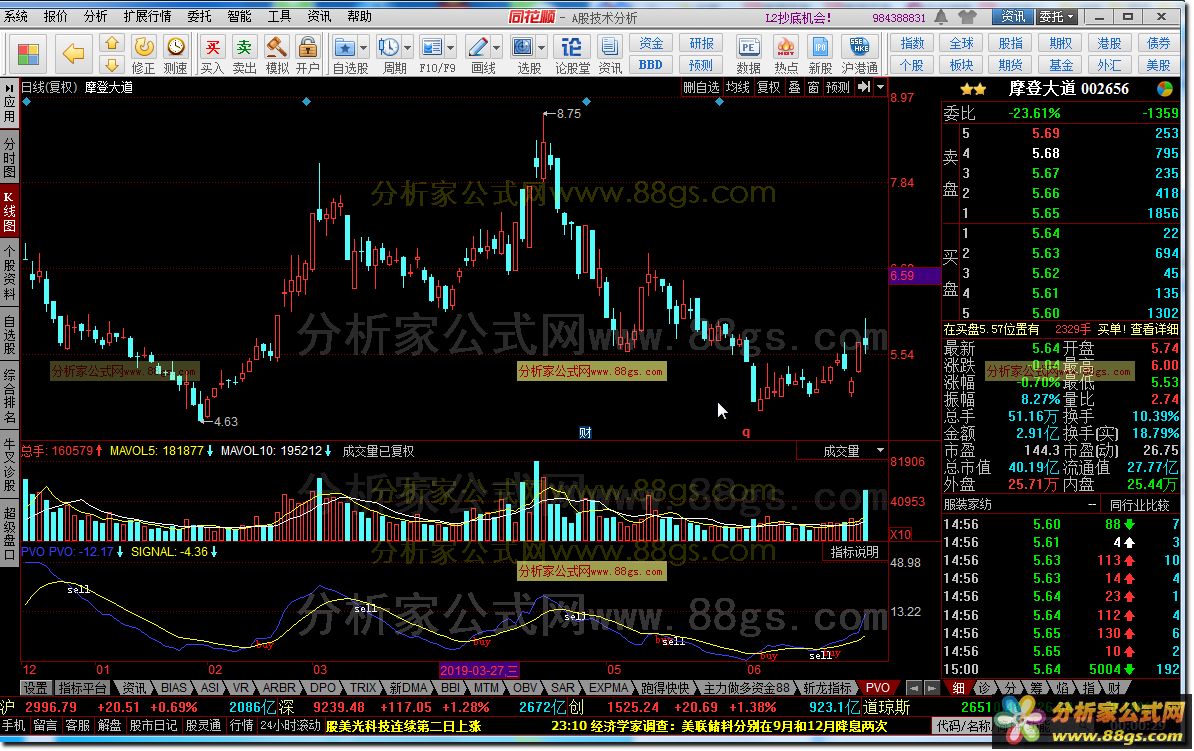Switch to the TRIX indicator tab
Screen dimensions: 1194x751
[x=362, y=688]
